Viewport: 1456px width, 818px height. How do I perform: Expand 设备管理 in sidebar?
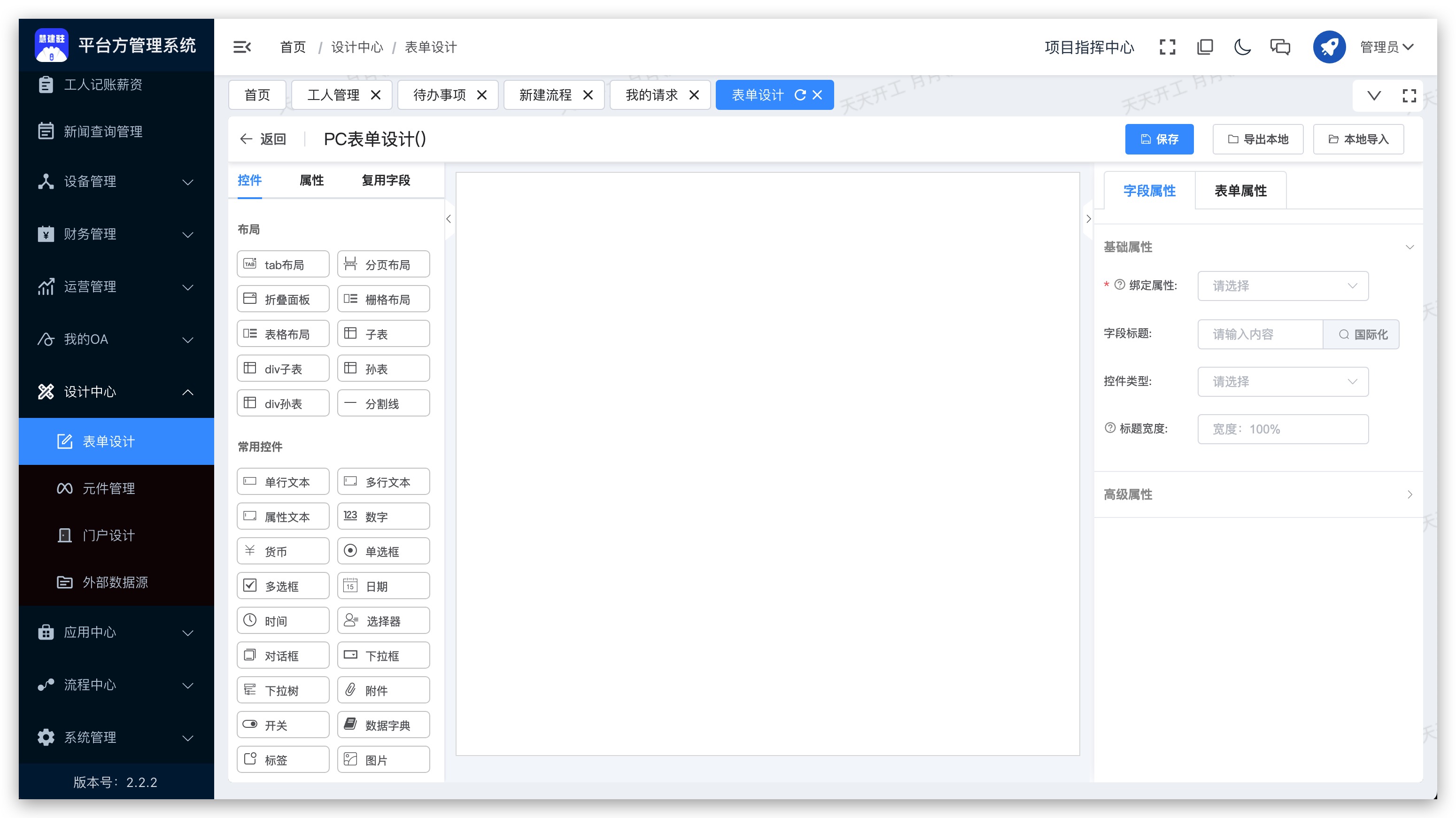coord(116,181)
